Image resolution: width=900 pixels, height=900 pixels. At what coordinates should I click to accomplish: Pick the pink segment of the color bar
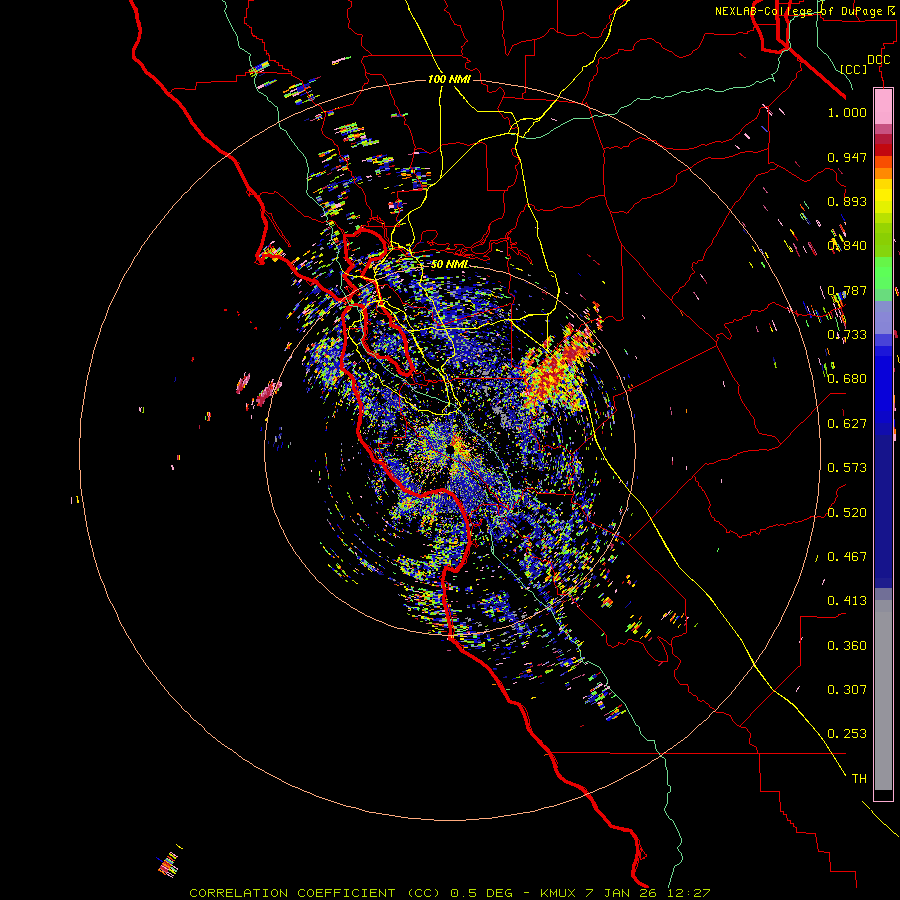coord(883,107)
